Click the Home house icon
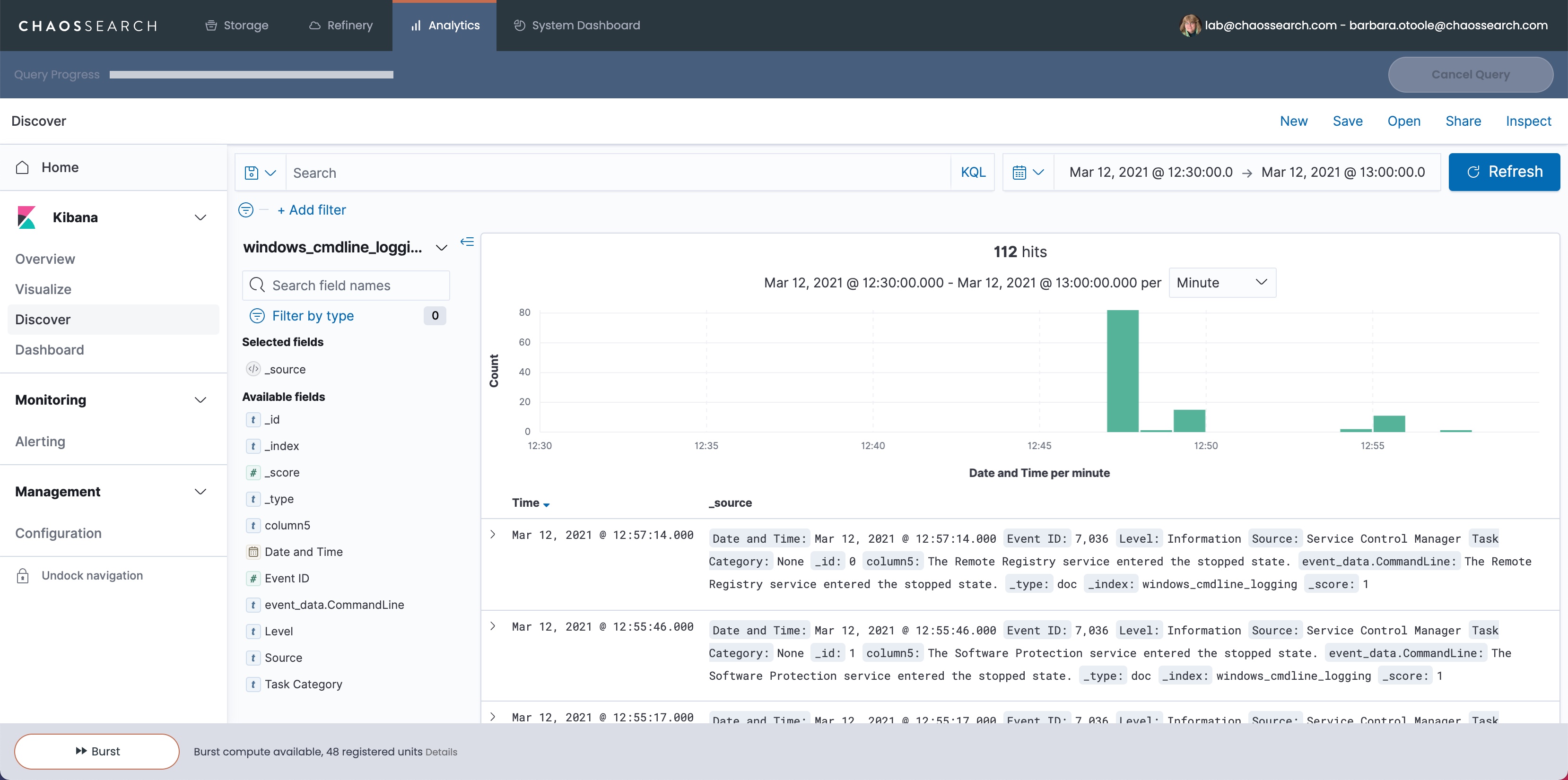Image resolution: width=1568 pixels, height=780 pixels. coord(23,167)
